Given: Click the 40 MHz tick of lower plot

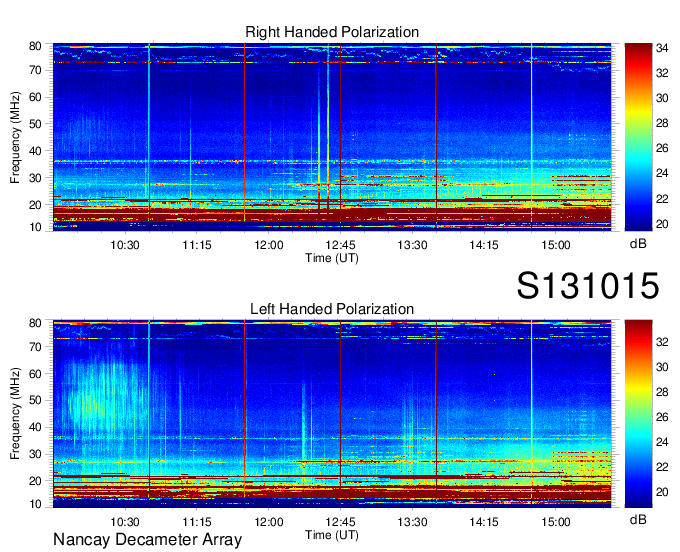Looking at the screenshot, I should pyautogui.click(x=35, y=427).
